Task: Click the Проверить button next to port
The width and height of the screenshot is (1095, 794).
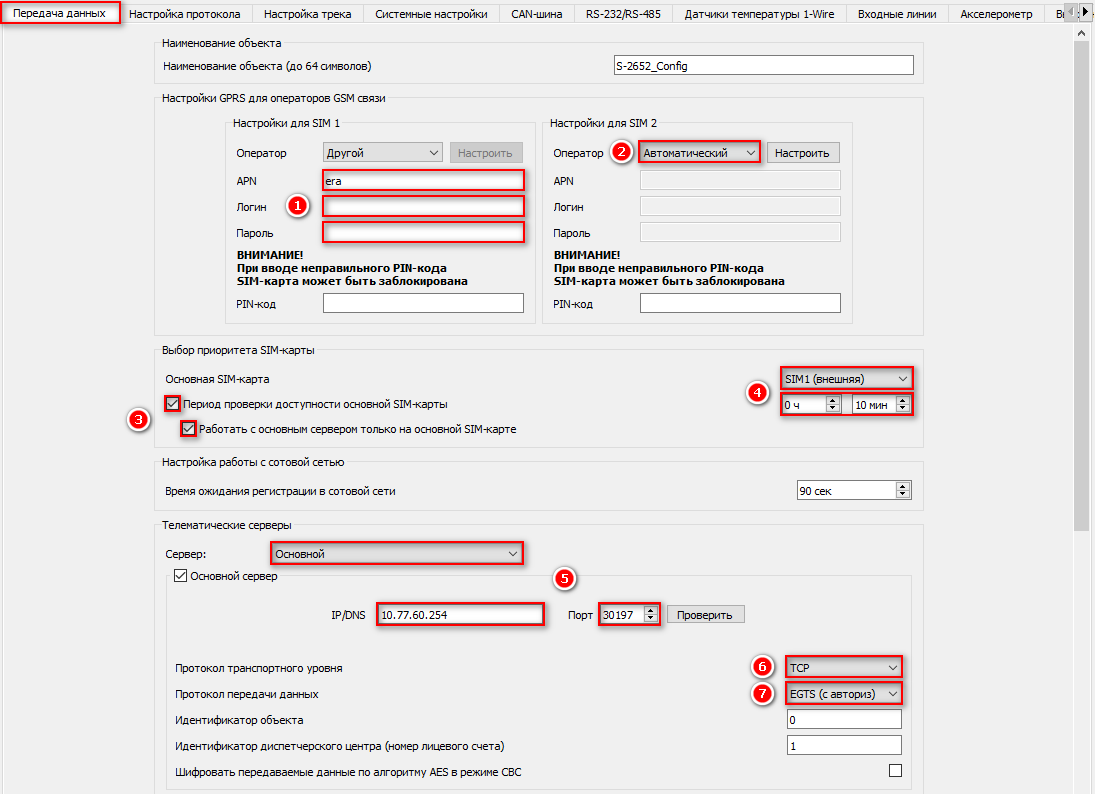Action: coord(705,614)
